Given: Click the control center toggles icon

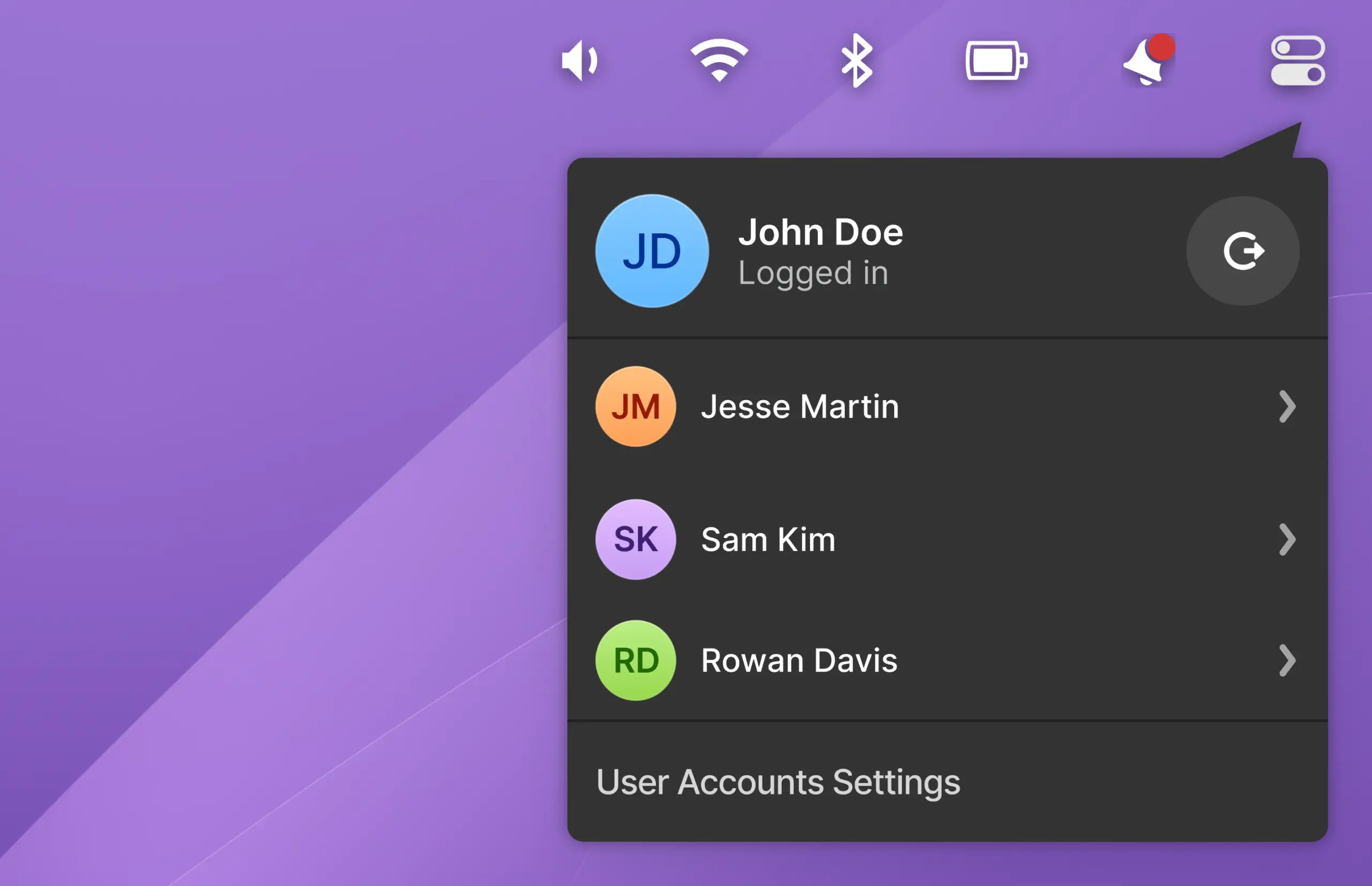Looking at the screenshot, I should click(x=1297, y=61).
